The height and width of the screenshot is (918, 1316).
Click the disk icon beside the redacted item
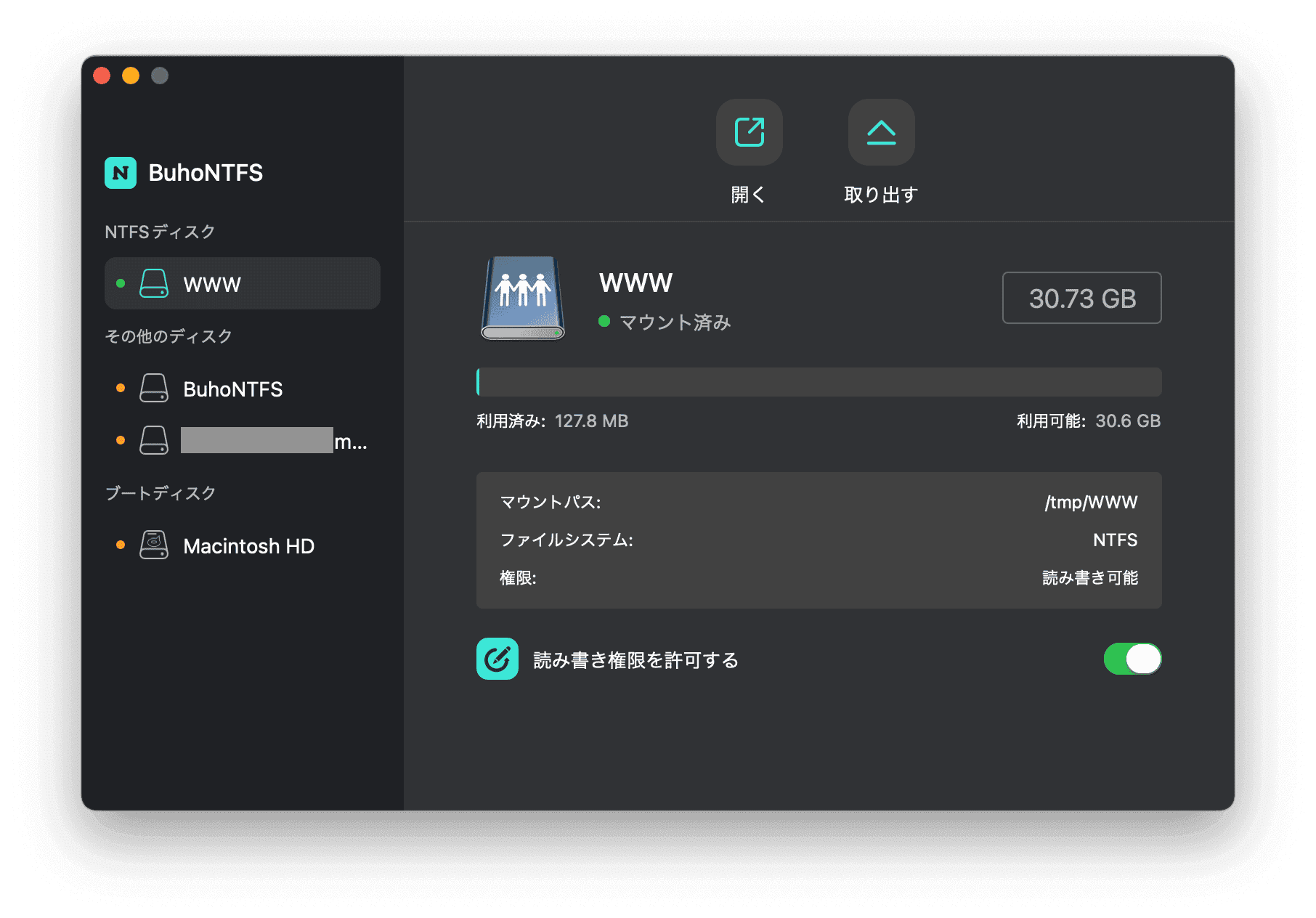point(154,440)
